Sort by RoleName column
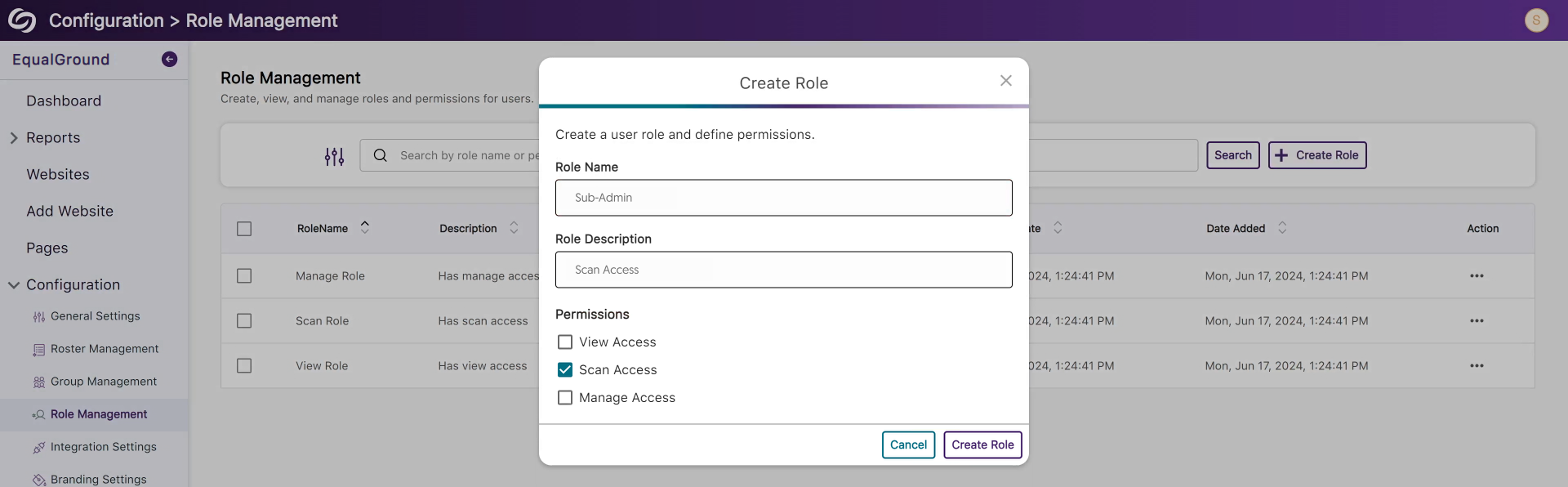Viewport: 1568px width, 487px height. pyautogui.click(x=365, y=227)
